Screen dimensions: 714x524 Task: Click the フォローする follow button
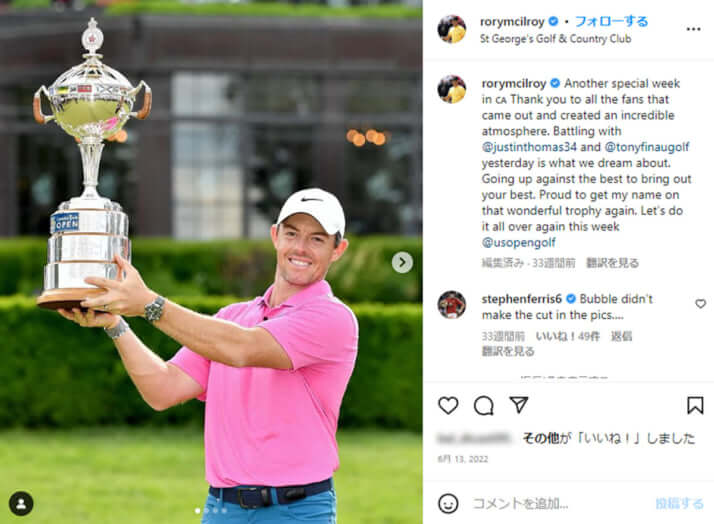click(x=611, y=21)
